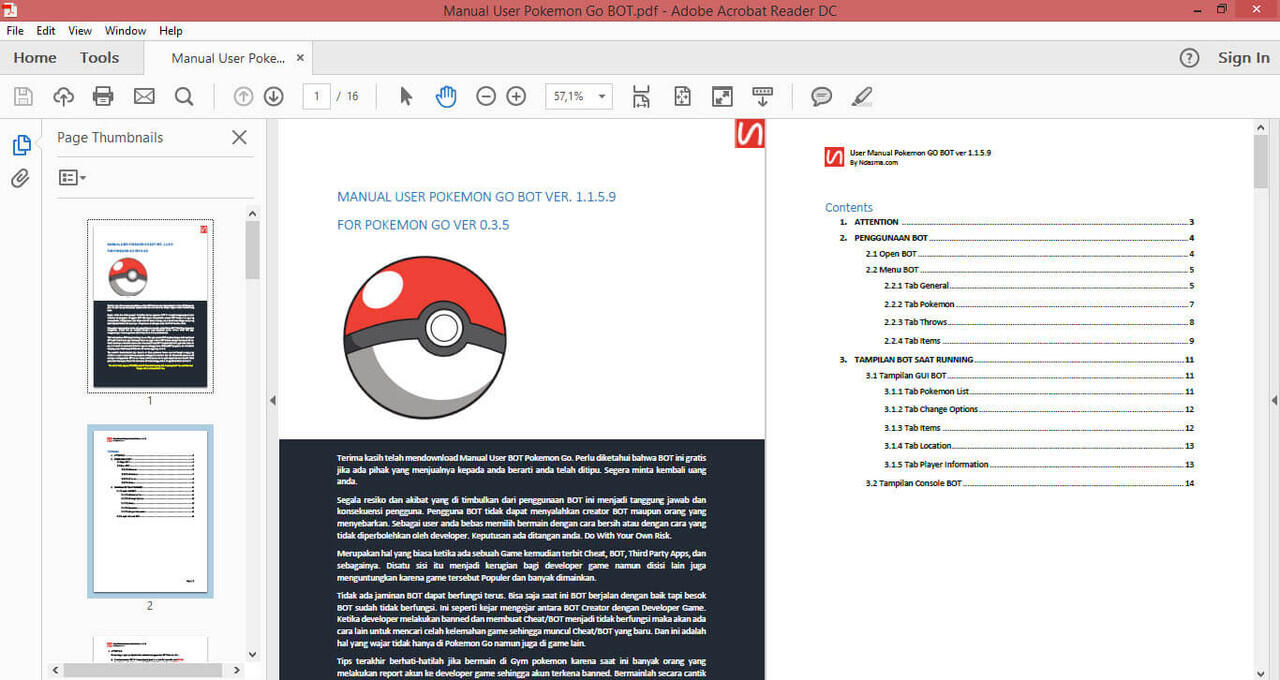This screenshot has width=1280, height=680.
Task: Click 2.2.3 Tab Throws contents entry
Action: (x=1039, y=322)
